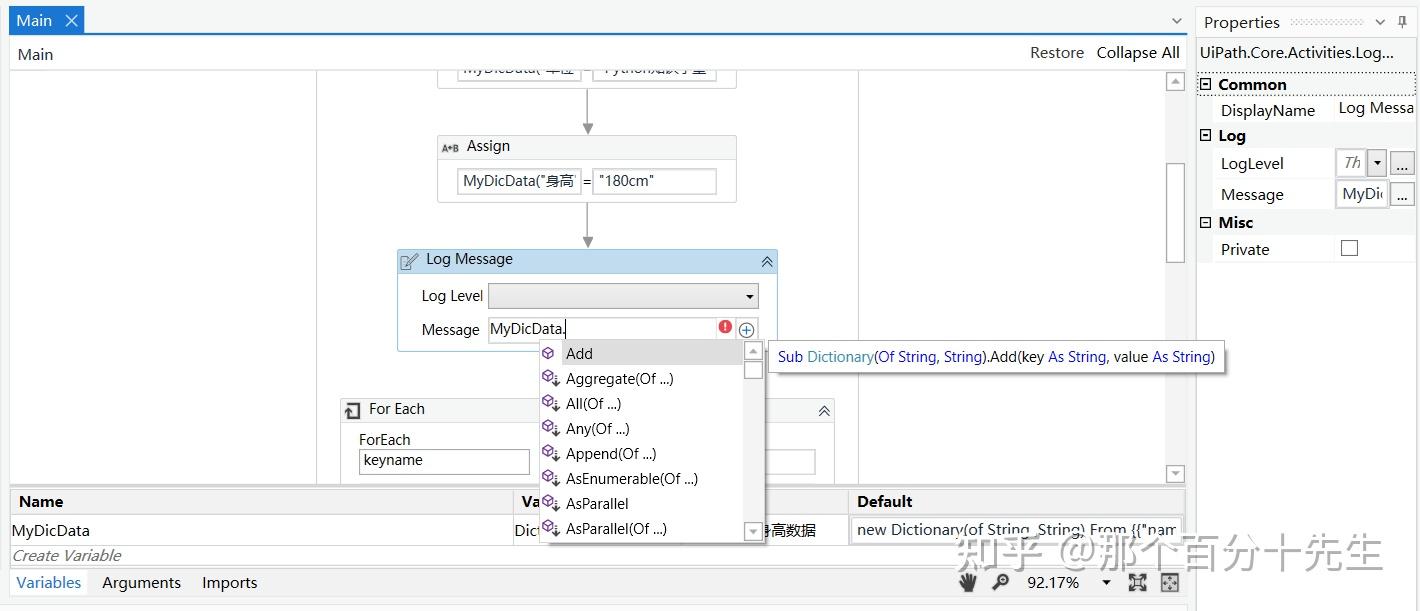The height and width of the screenshot is (611, 1420).
Task: Switch to the Arguments tab
Action: click(x=141, y=582)
